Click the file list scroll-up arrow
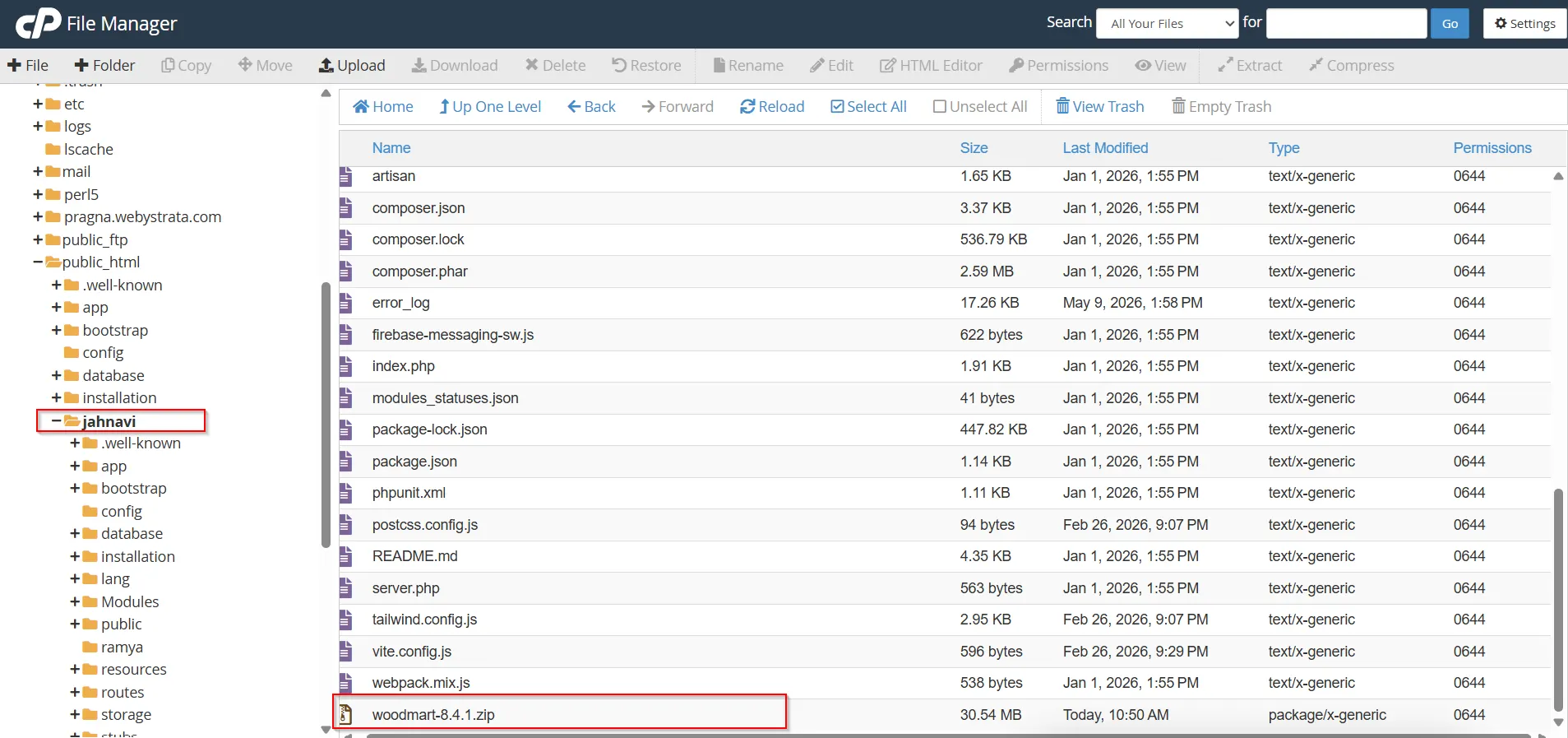The height and width of the screenshot is (738, 1568). (1558, 176)
